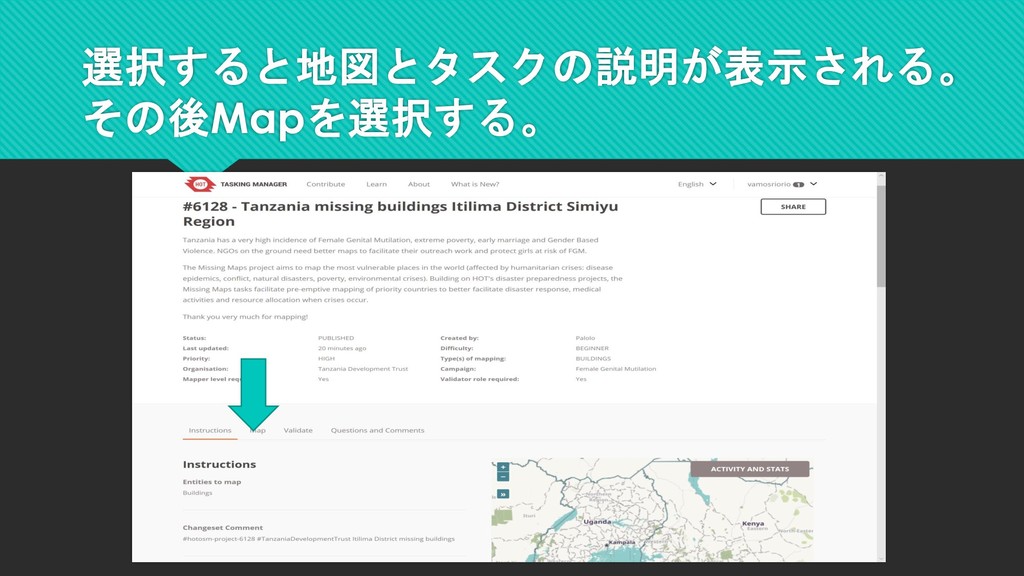Click the Changeset Comment label

(x=223, y=528)
